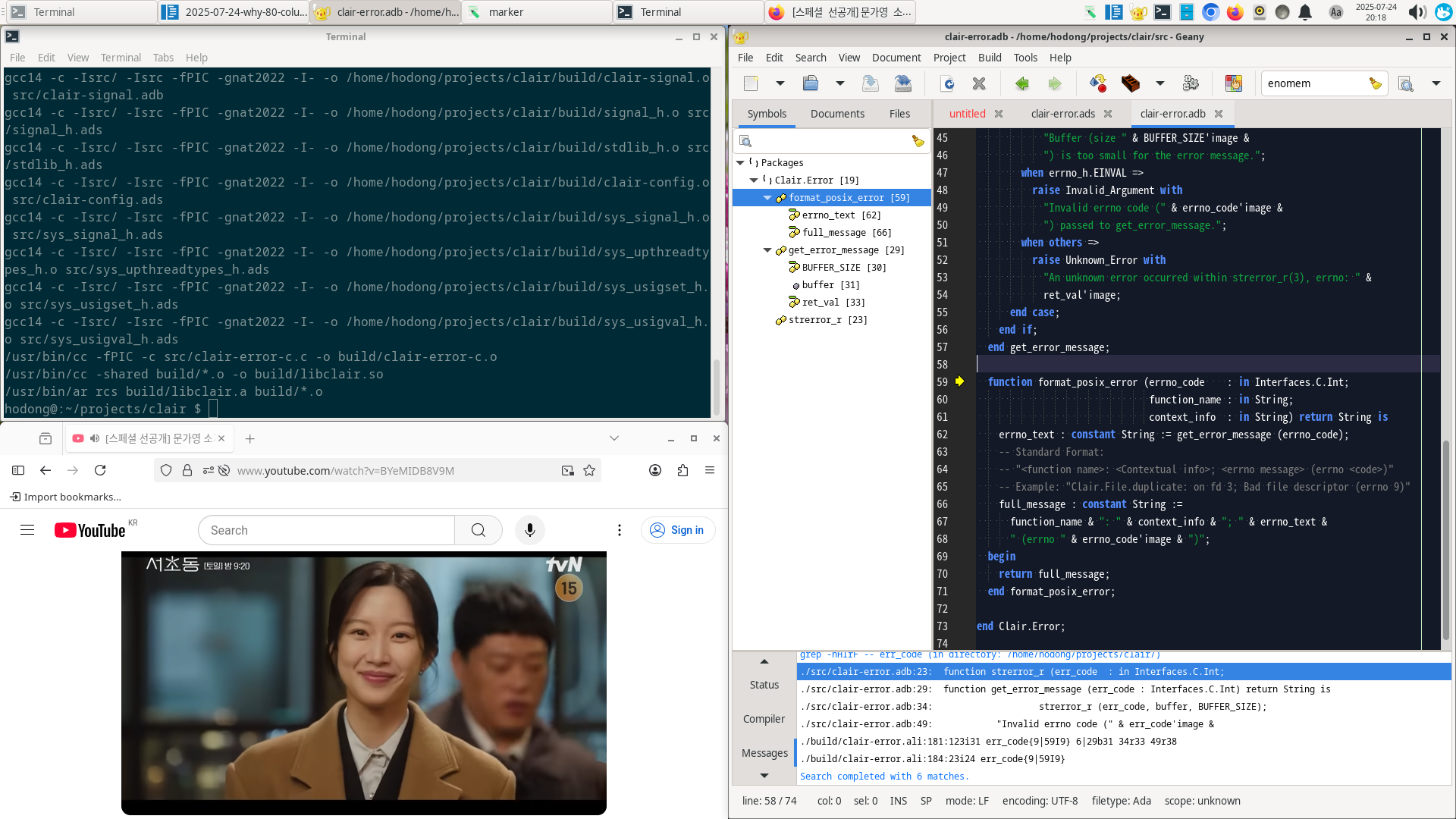Screen dimensions: 1456x819
Task: Open new Firefox tab plus button
Action: [x=249, y=438]
